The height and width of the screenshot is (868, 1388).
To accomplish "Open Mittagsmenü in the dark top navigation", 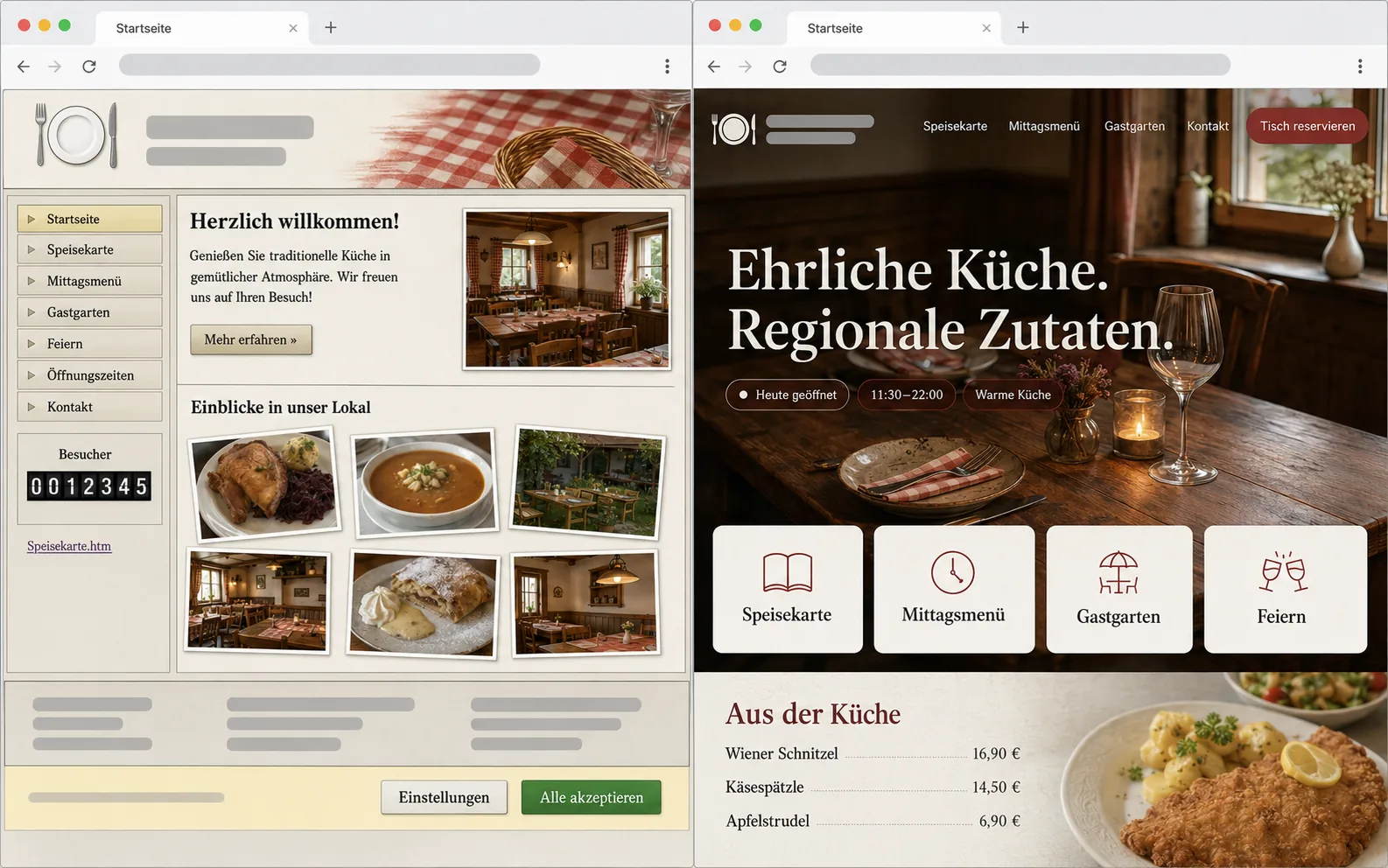I will pyautogui.click(x=1044, y=126).
